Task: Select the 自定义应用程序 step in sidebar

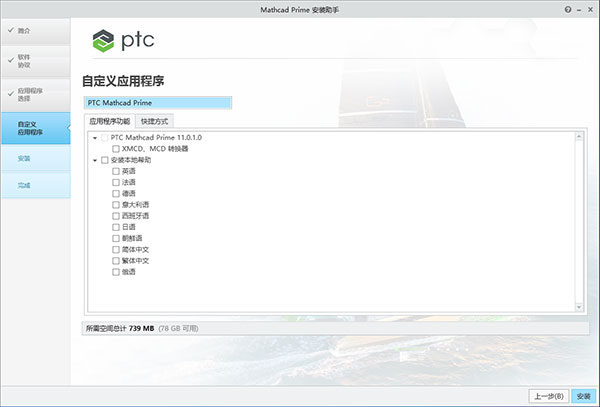Action: pos(36,128)
